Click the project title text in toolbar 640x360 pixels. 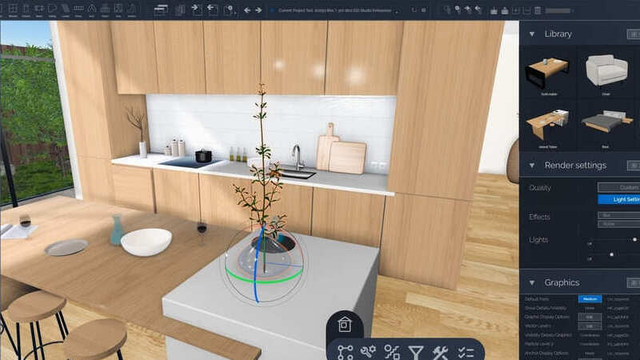tap(334, 11)
